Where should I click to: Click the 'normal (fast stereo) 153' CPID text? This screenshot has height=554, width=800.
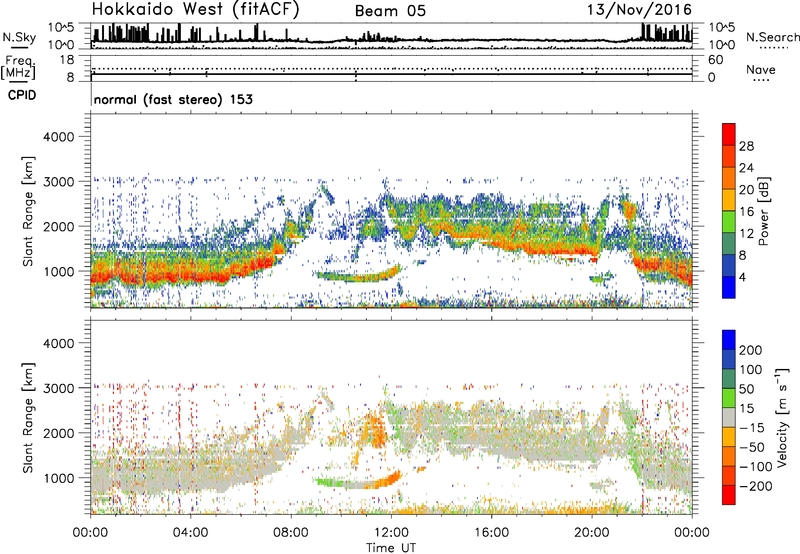pos(173,99)
